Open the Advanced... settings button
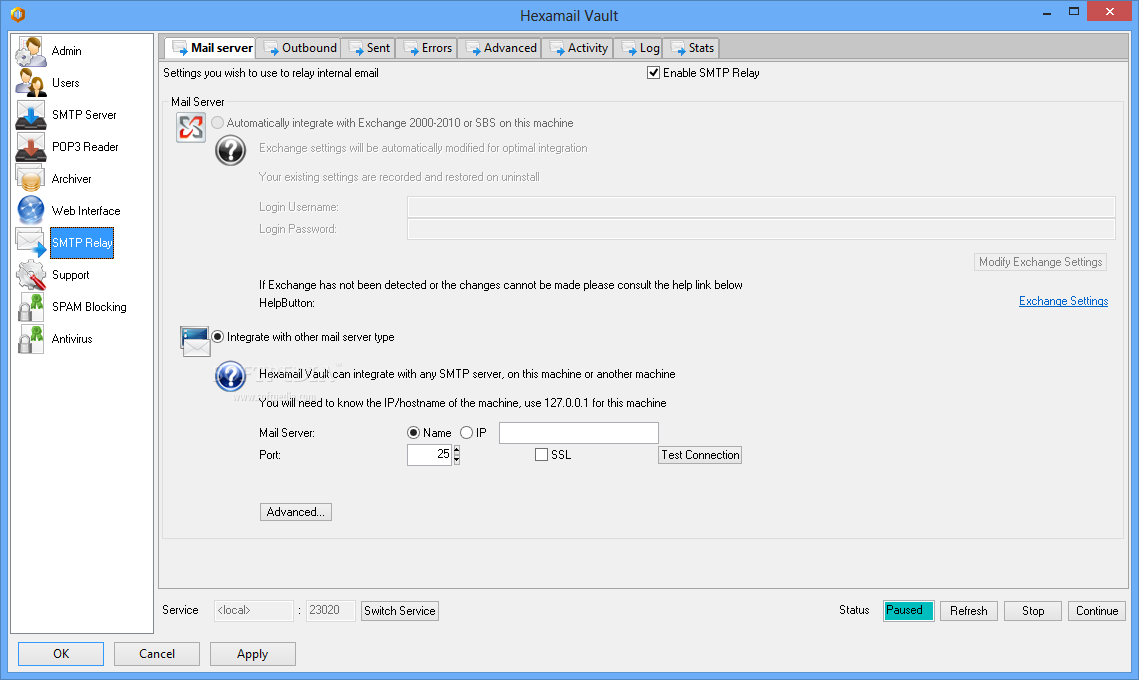 point(296,512)
